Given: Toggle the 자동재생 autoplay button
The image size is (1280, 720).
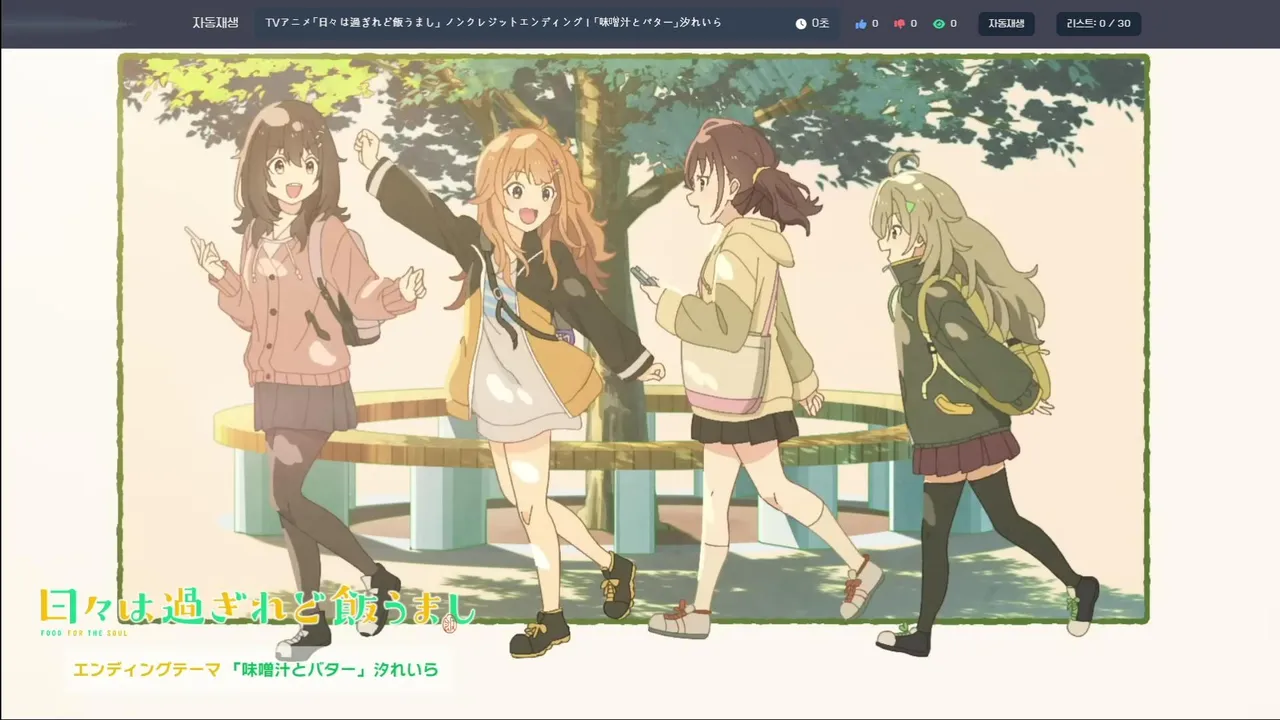Looking at the screenshot, I should point(1006,24).
